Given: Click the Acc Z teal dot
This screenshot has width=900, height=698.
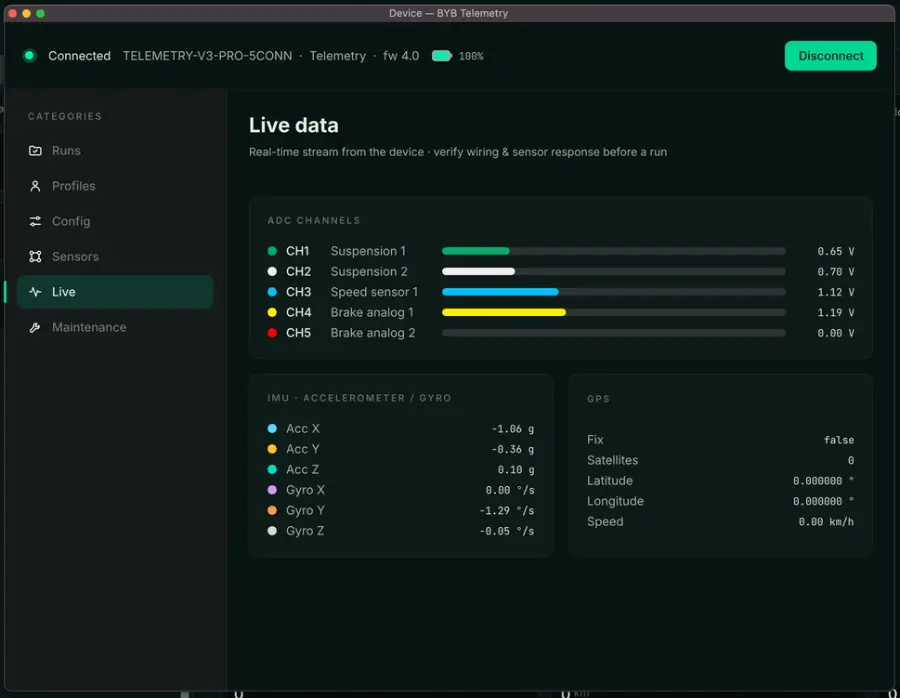Looking at the screenshot, I should tap(272, 470).
